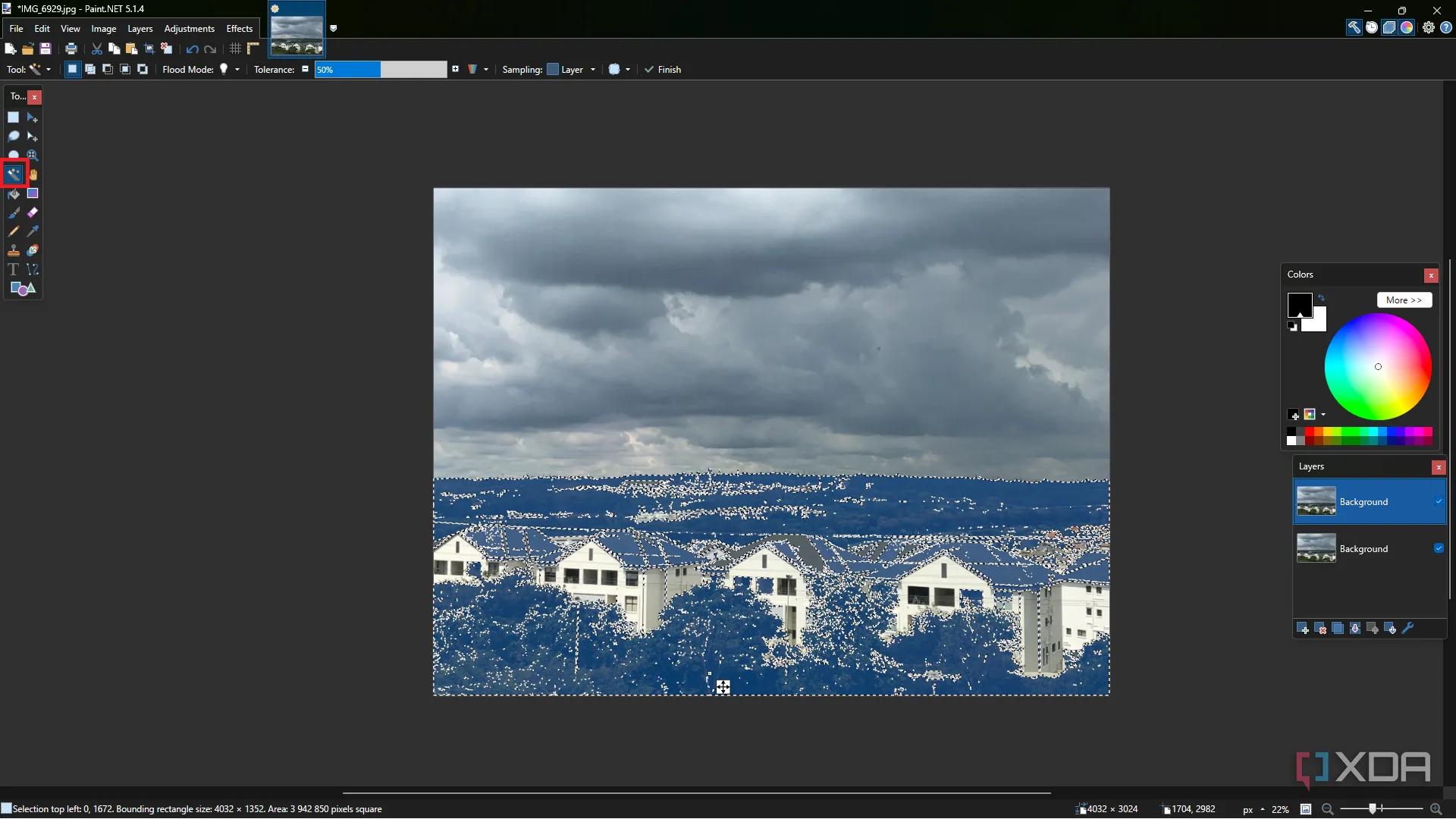
Task: Click the Crop to Selection icon
Action: point(149,49)
